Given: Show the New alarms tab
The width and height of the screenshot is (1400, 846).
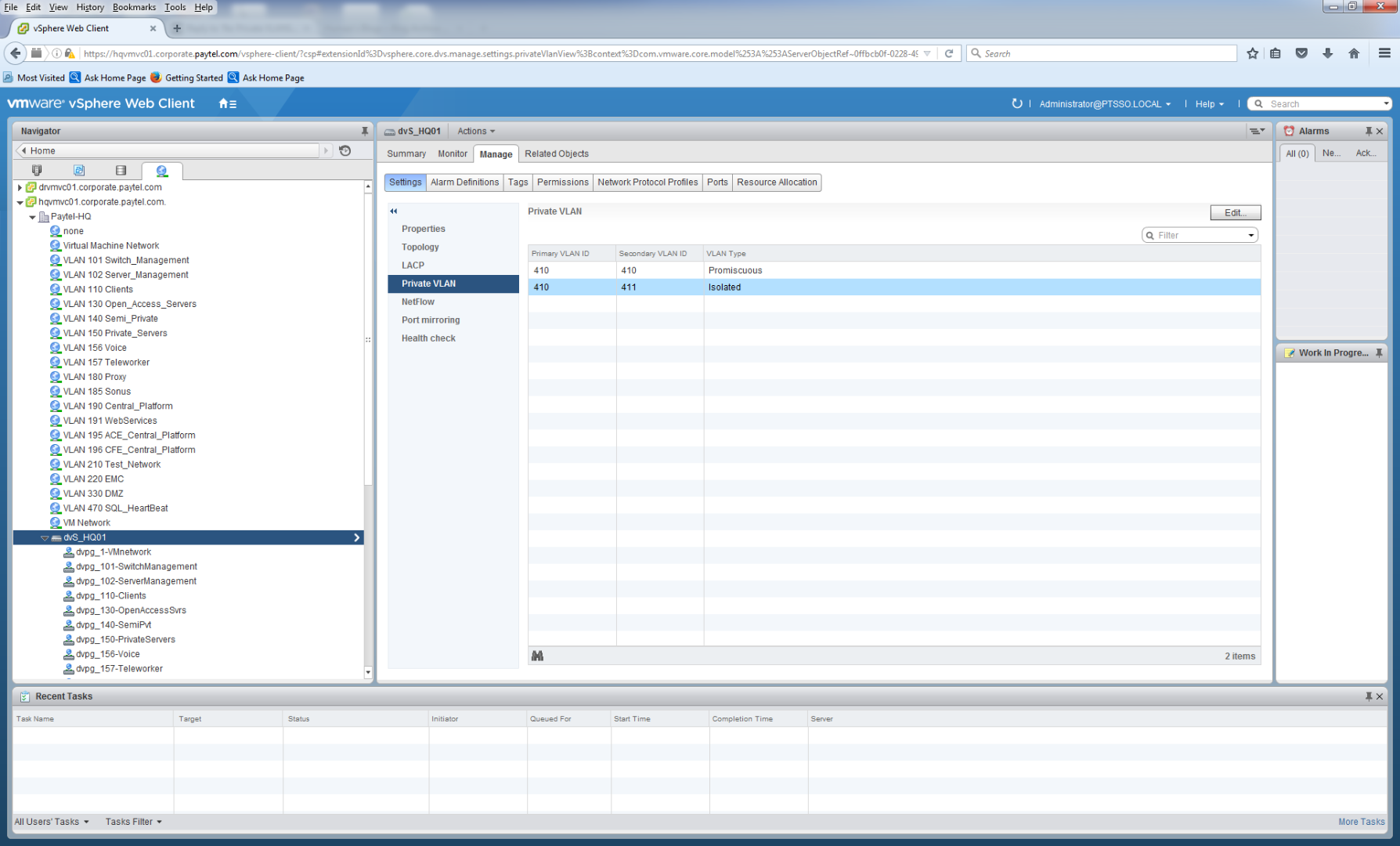Looking at the screenshot, I should [1331, 154].
